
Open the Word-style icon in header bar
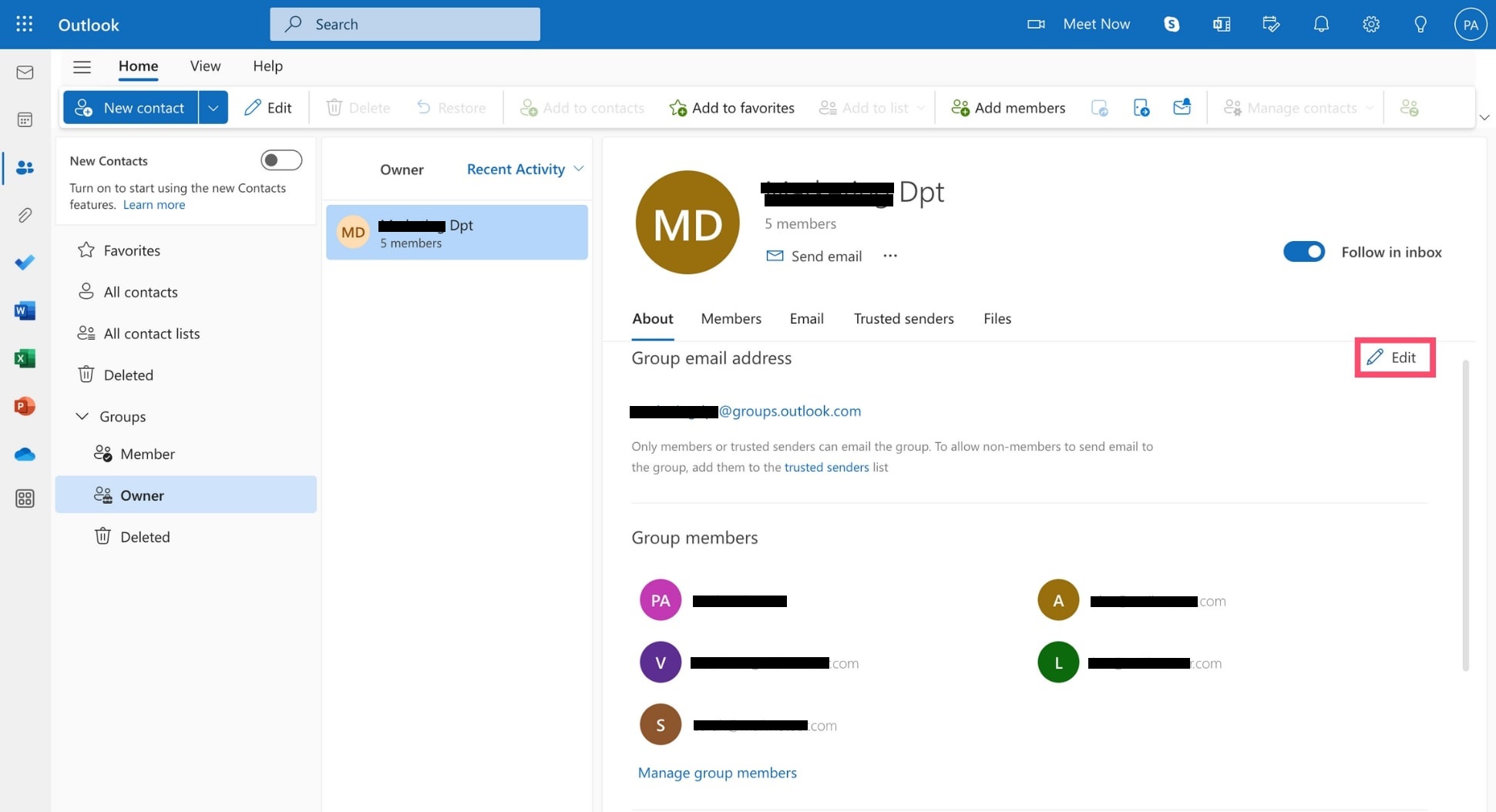1222,24
